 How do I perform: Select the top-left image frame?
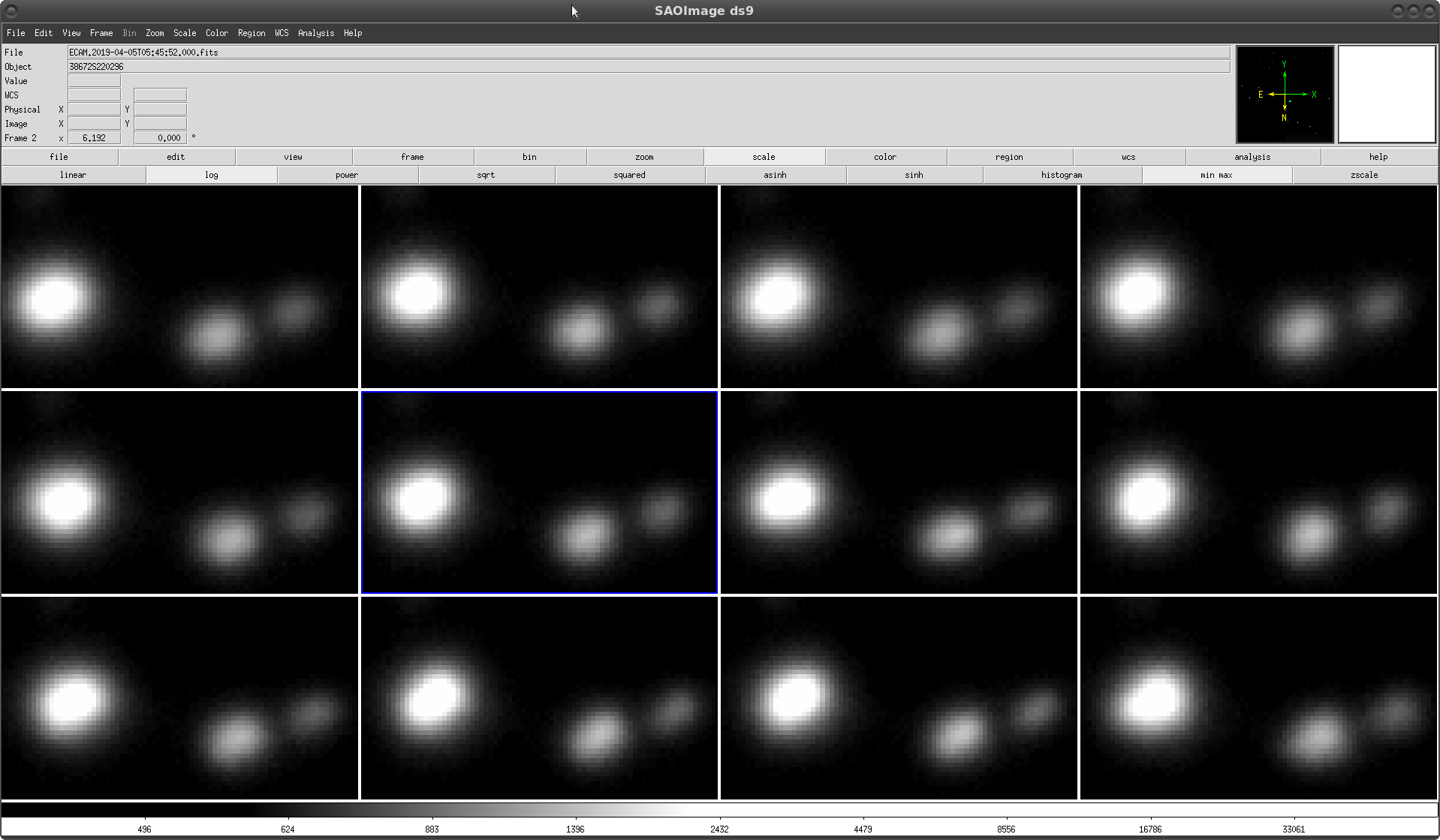click(179, 287)
